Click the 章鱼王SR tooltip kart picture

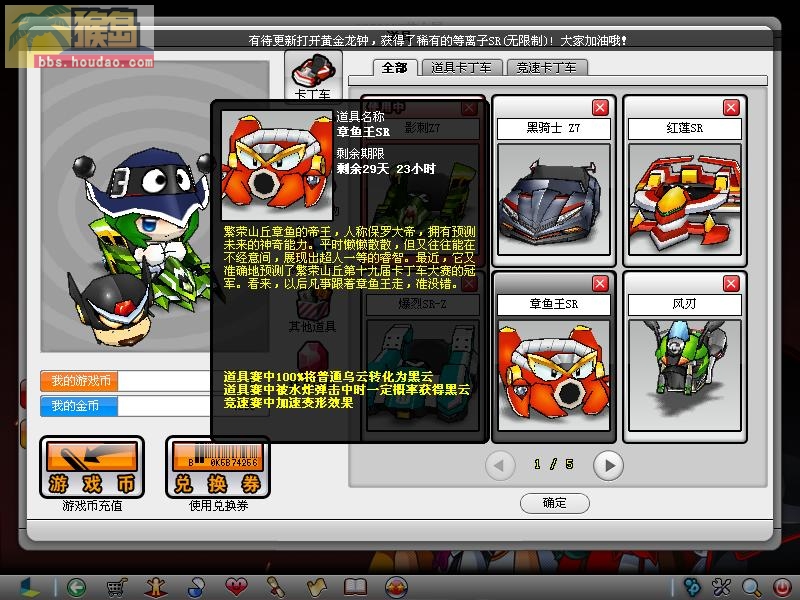pyautogui.click(x=277, y=165)
